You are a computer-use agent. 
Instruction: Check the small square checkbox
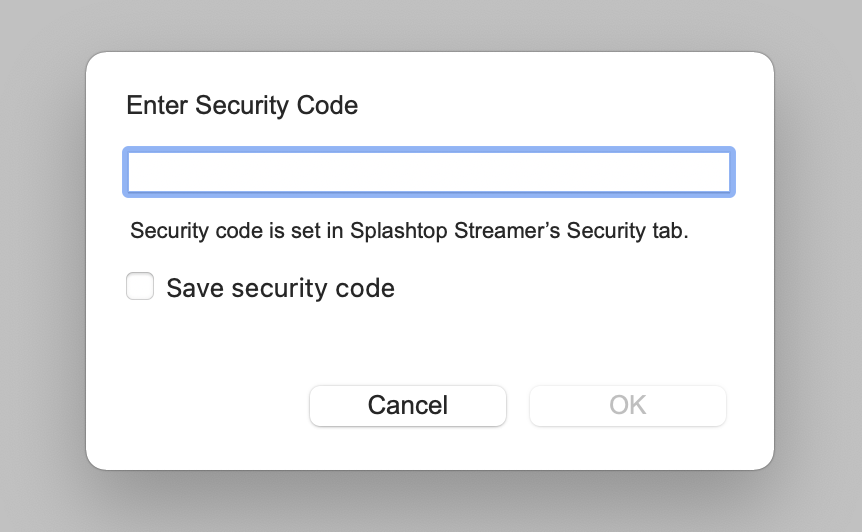click(x=140, y=288)
